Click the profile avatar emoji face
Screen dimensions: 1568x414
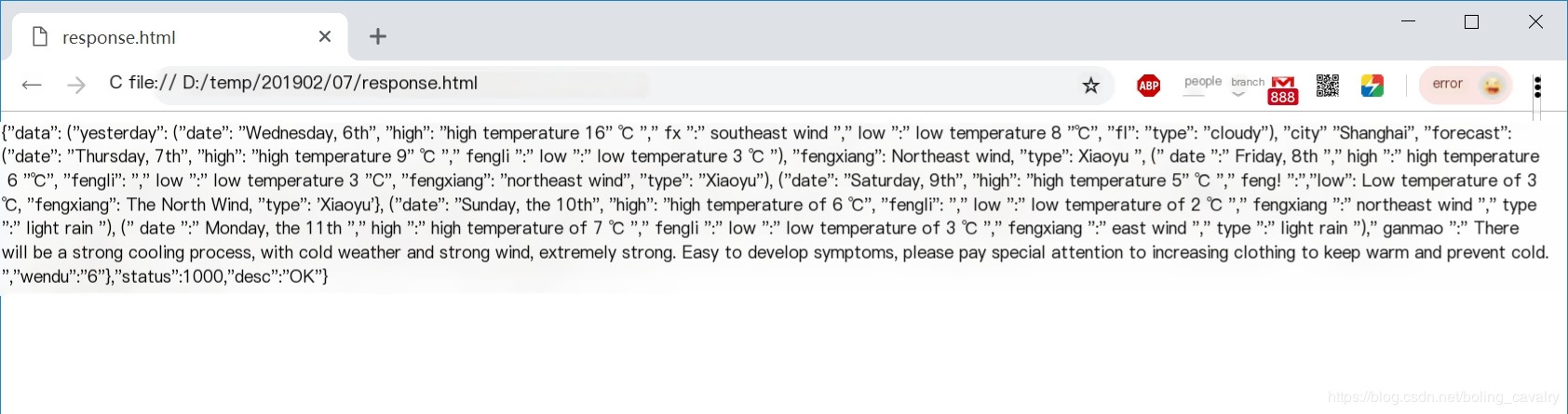(1492, 85)
